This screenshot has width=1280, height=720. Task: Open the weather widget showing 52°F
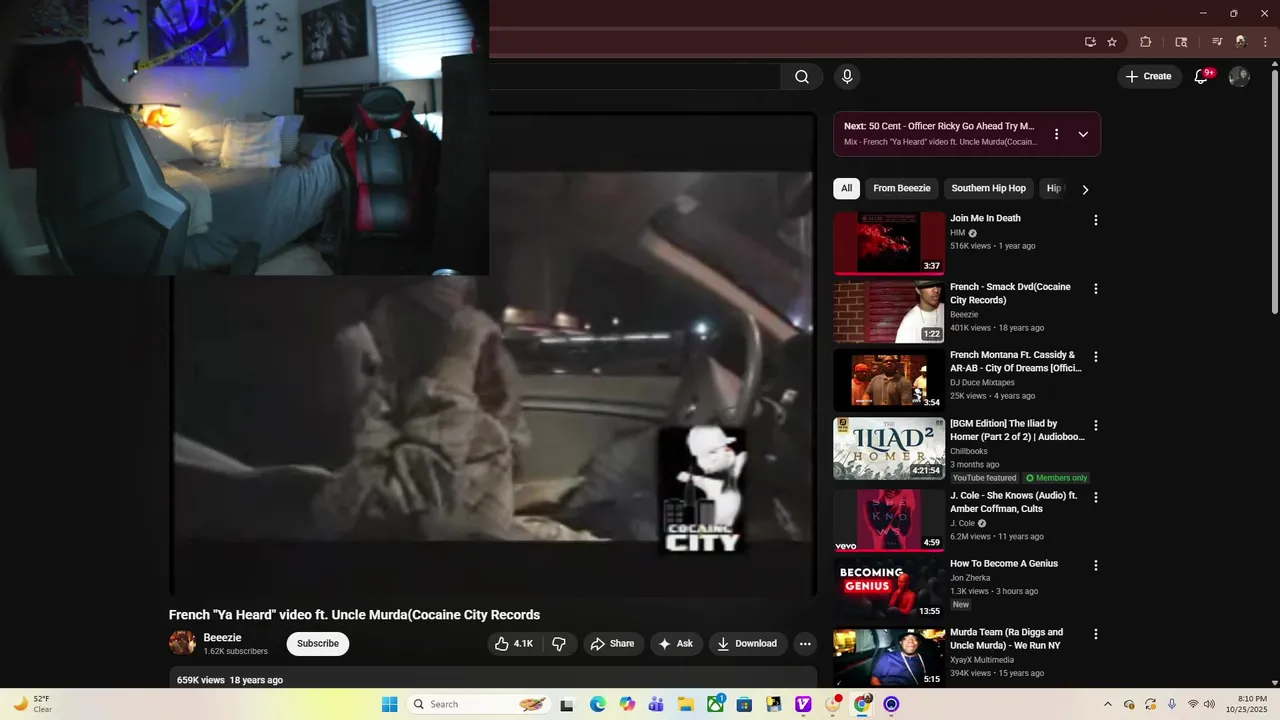tap(32, 704)
